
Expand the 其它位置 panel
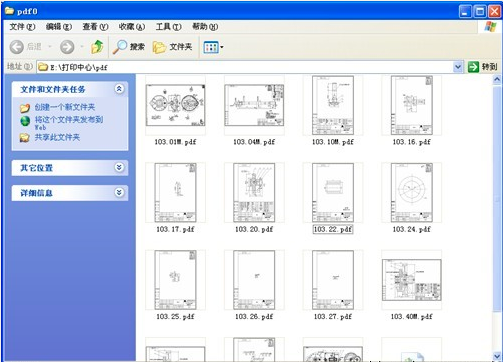119,167
